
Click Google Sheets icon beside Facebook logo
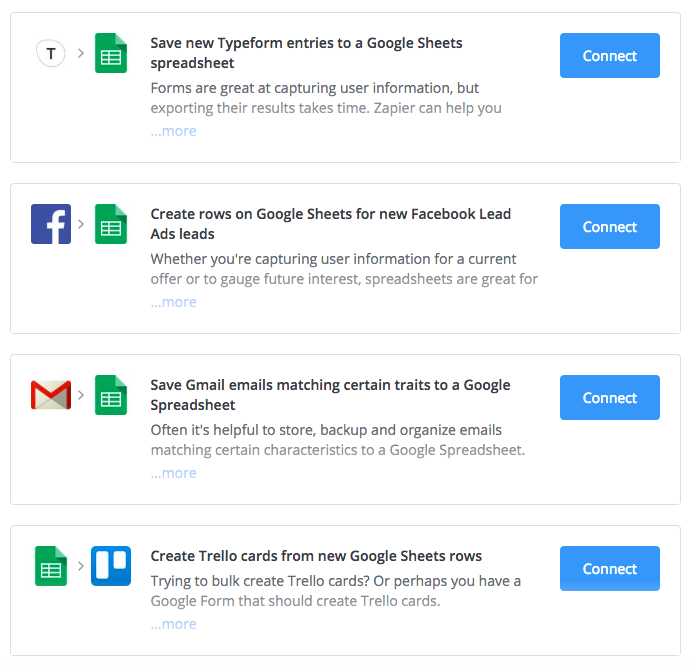tap(110, 224)
